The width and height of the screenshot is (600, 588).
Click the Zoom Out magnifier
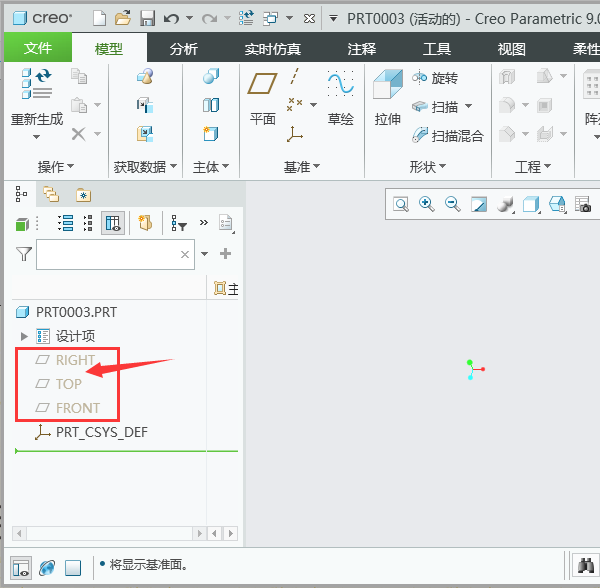[x=452, y=204]
